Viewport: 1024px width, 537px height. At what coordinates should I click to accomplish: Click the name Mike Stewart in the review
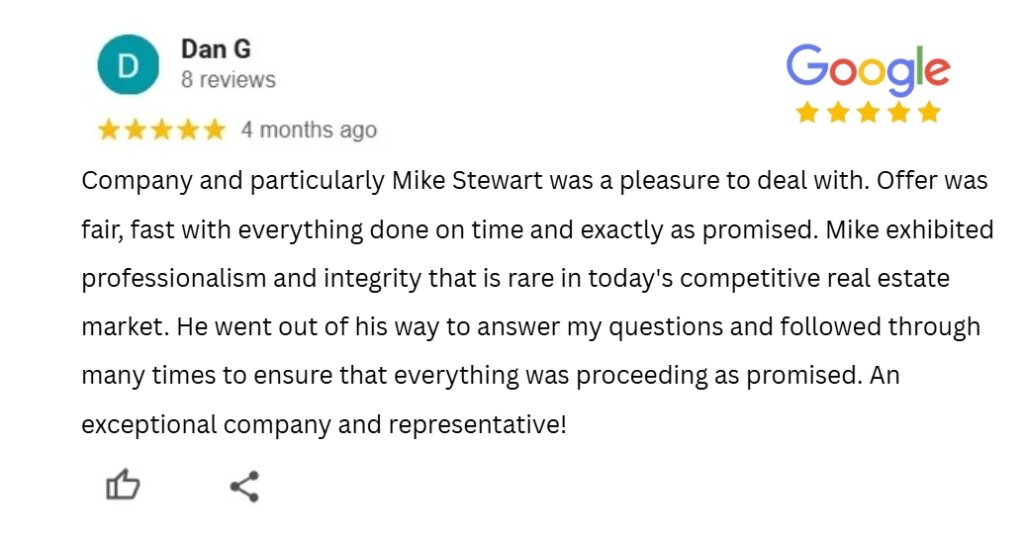[467, 180]
